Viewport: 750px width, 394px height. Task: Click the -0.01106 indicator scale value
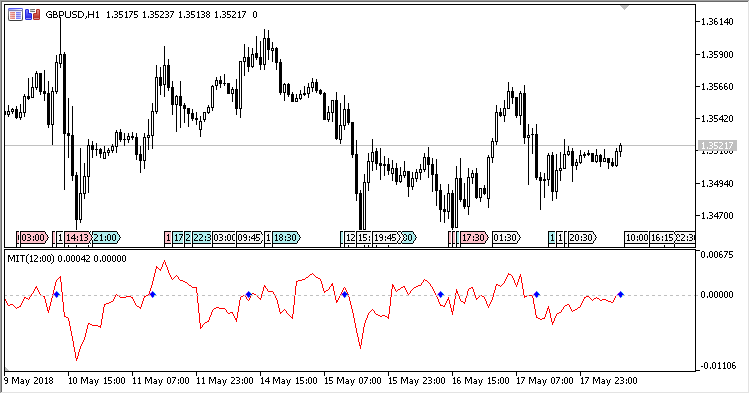(717, 366)
